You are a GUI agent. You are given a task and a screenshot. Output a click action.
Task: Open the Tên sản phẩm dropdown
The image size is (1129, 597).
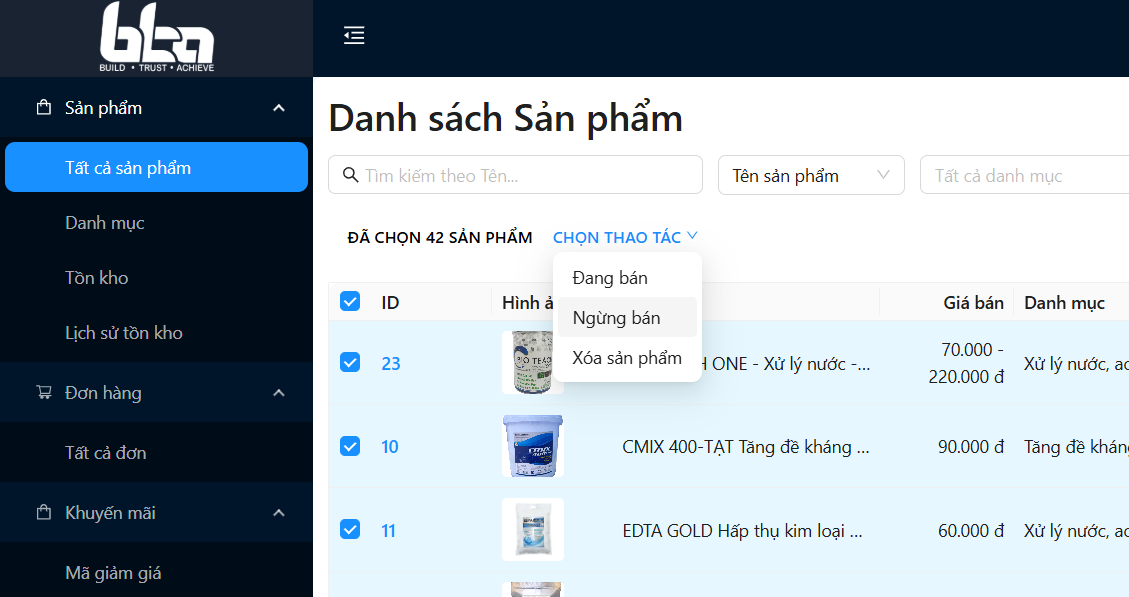point(811,175)
